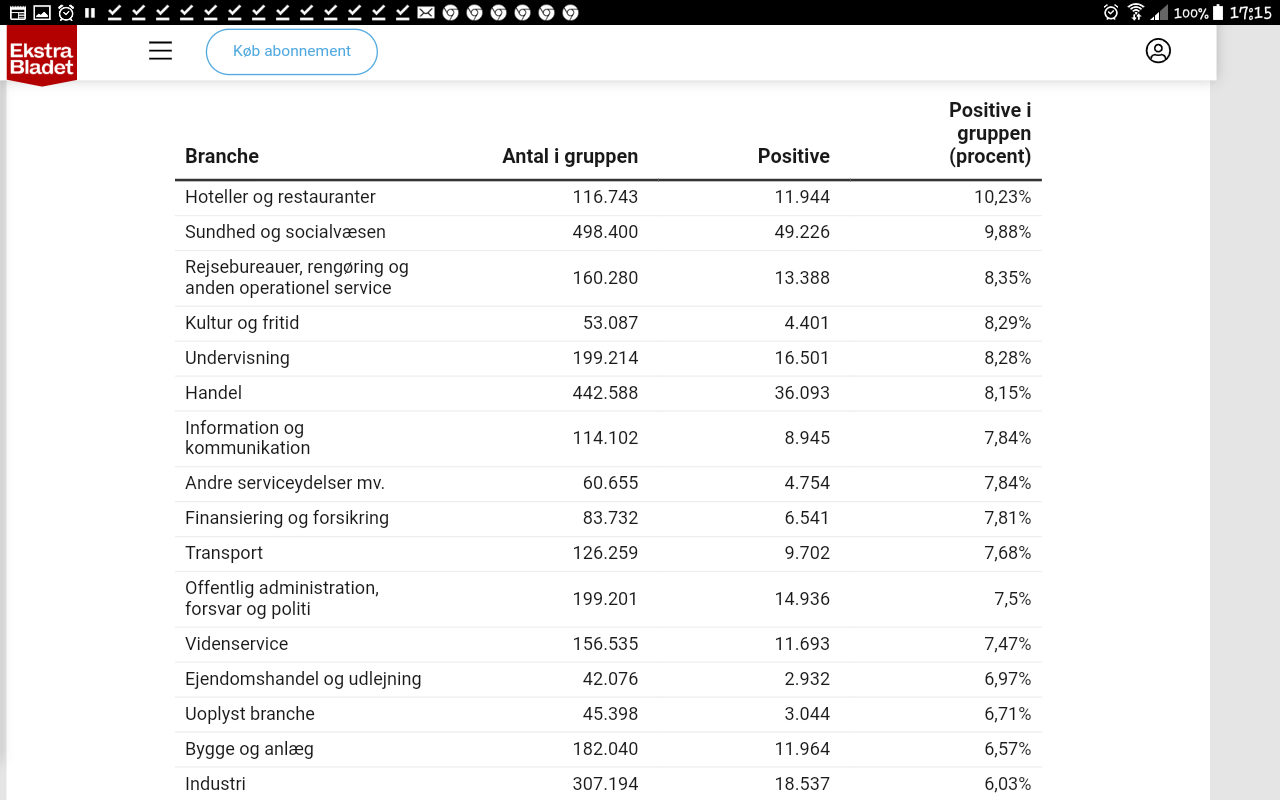The height and width of the screenshot is (800, 1280).
Task: Tap the Wi-Fi signal icon
Action: [1136, 13]
